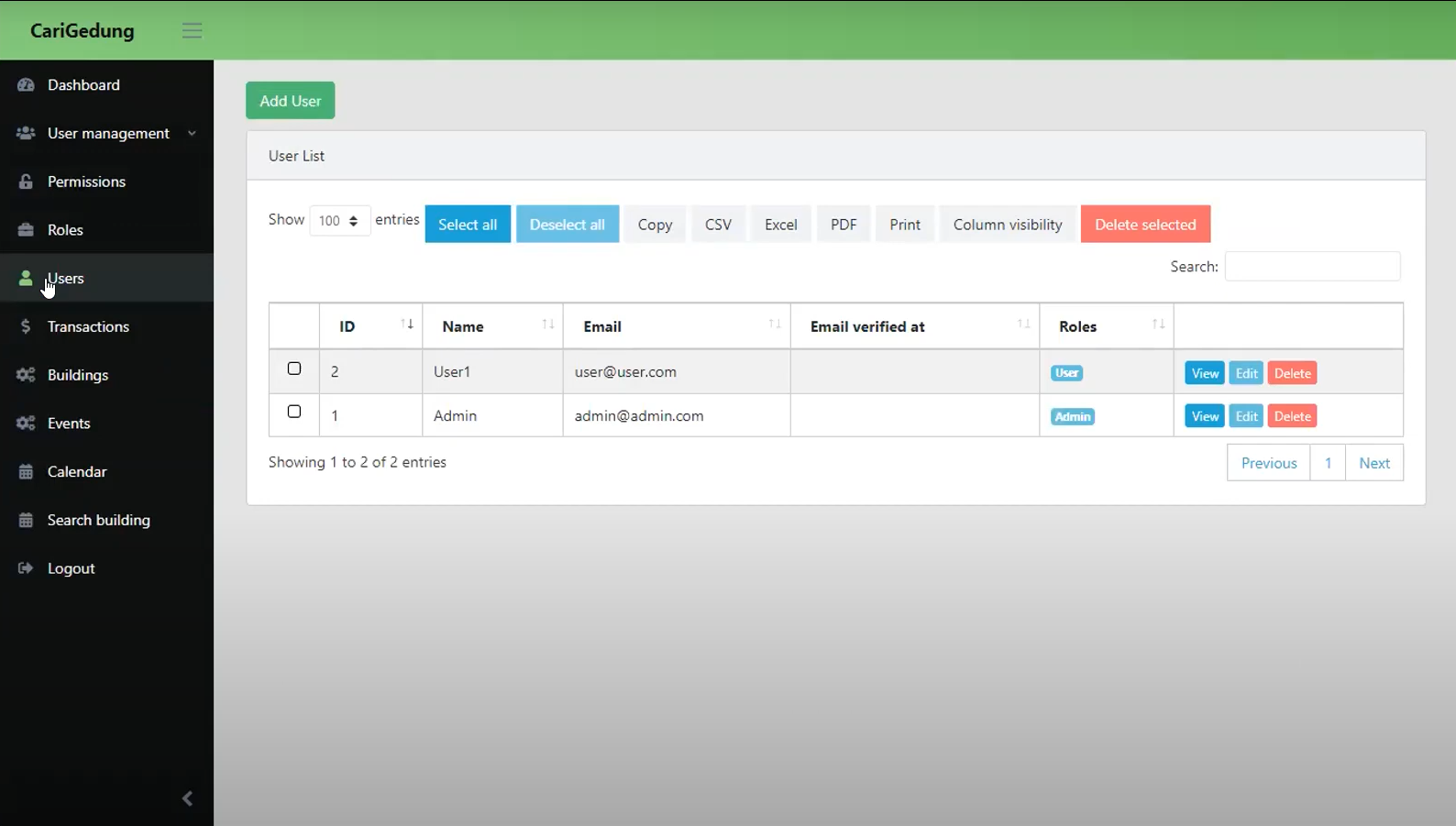The image size is (1456, 826).
Task: Delete the User1 record
Action: (x=1293, y=373)
